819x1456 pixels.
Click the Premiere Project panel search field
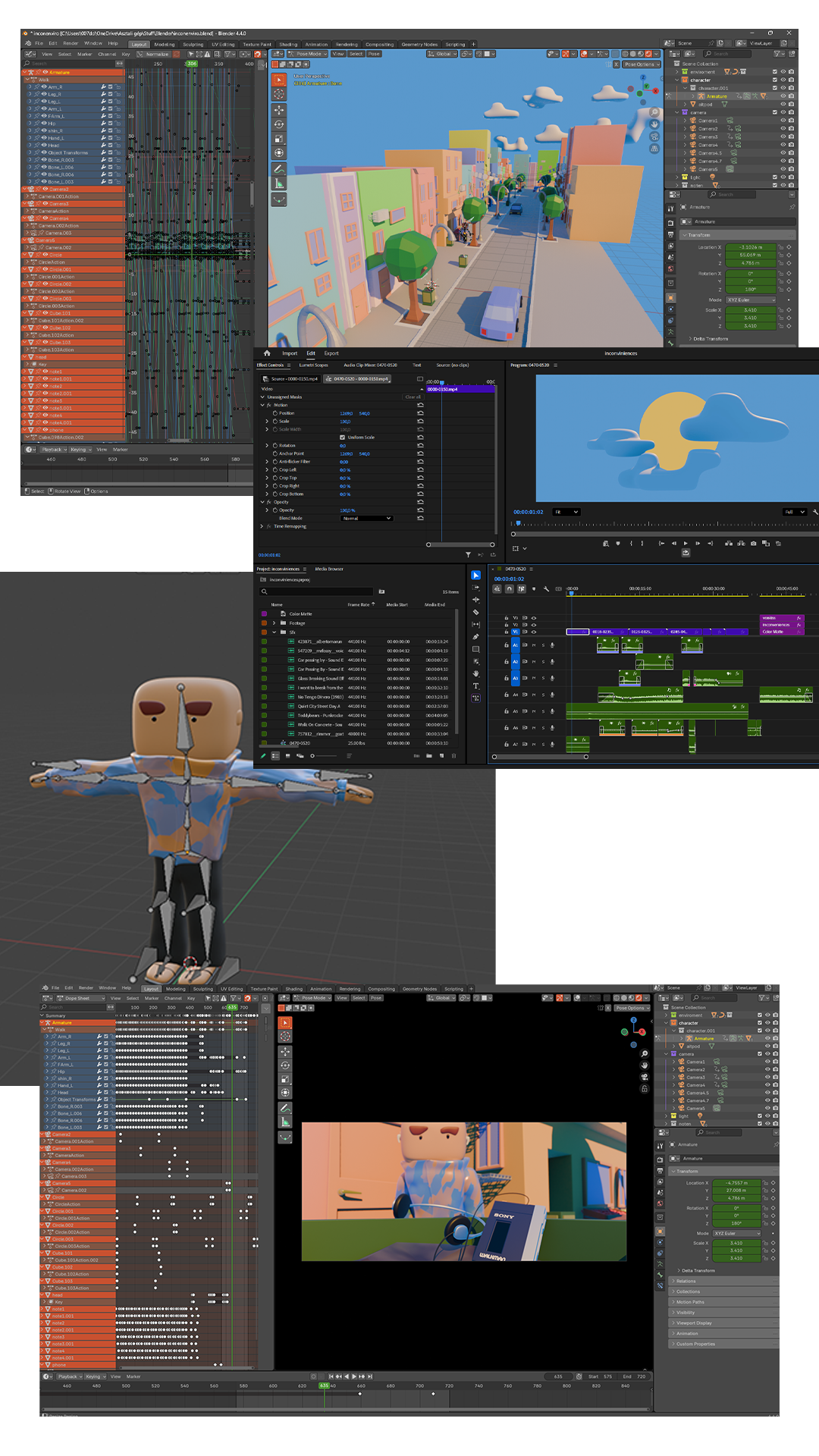tap(317, 591)
